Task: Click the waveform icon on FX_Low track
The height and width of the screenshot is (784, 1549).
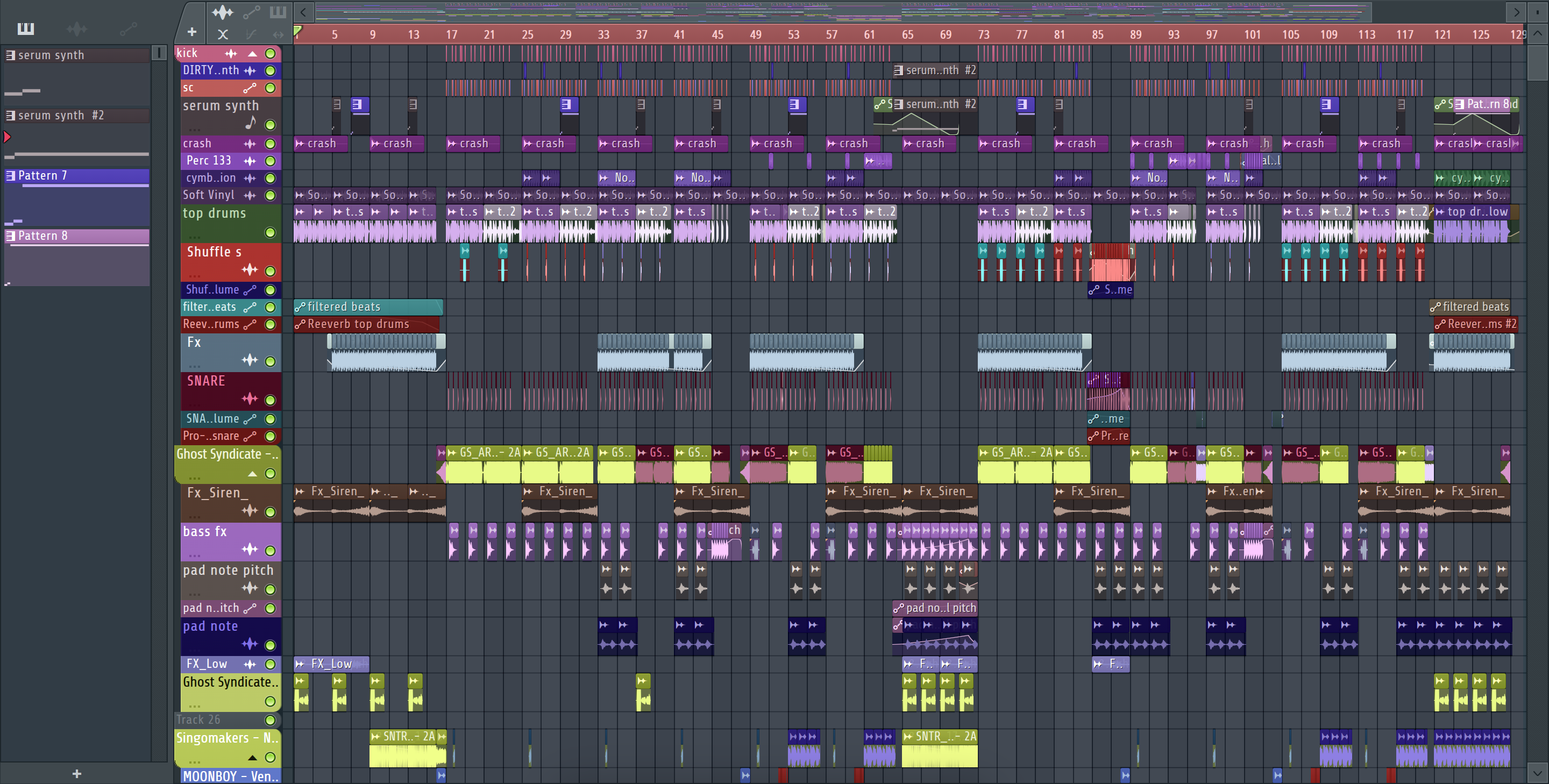Action: pyautogui.click(x=250, y=664)
